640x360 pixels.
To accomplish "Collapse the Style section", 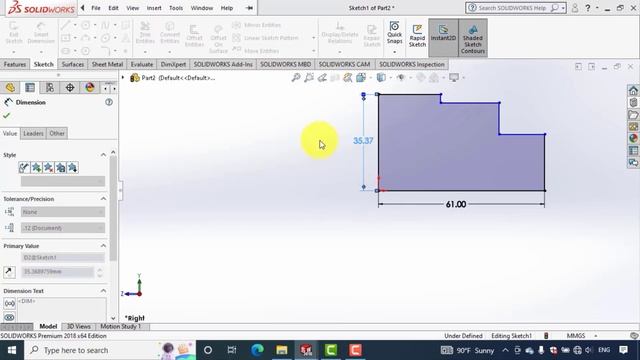I will pos(103,155).
